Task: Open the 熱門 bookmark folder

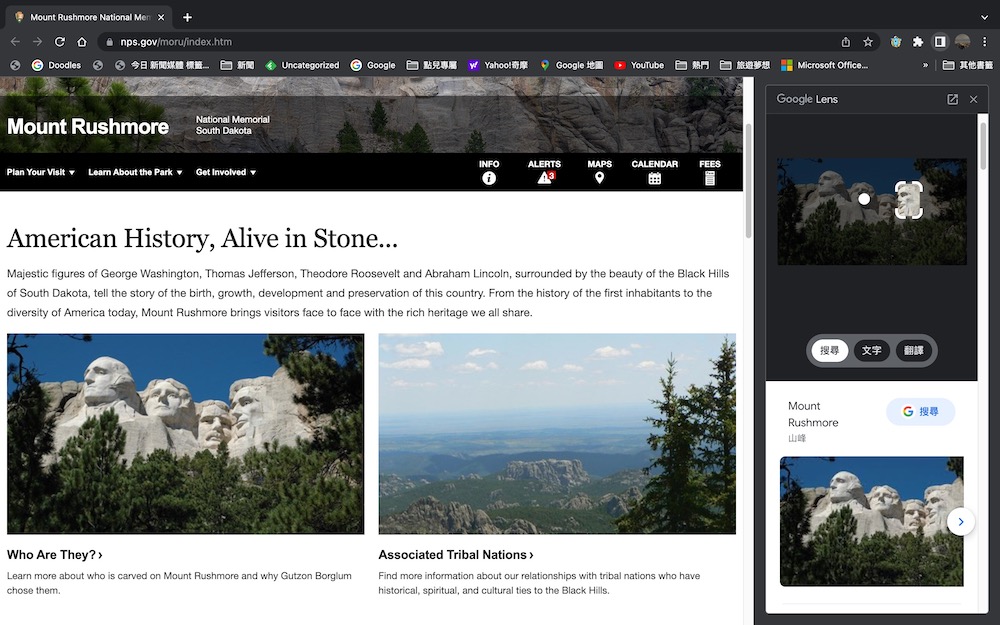Action: pyautogui.click(x=693, y=65)
